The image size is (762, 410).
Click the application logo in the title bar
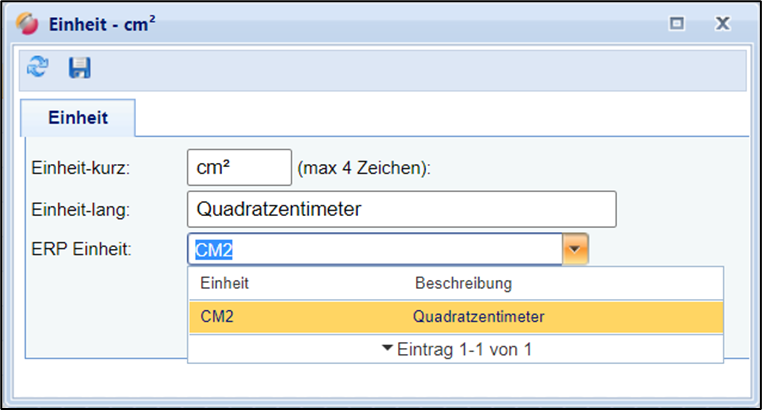tap(28, 22)
